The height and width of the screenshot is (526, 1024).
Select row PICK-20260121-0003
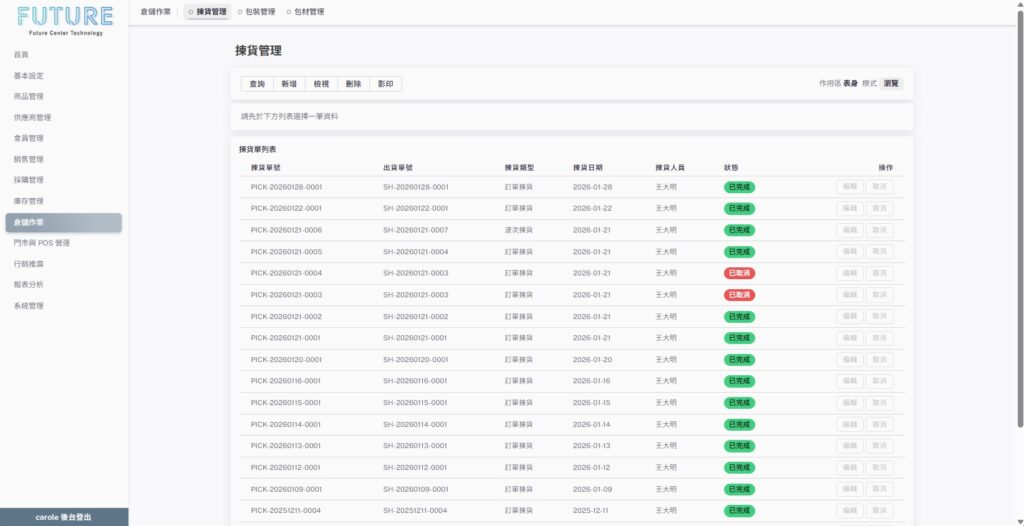pos(571,295)
